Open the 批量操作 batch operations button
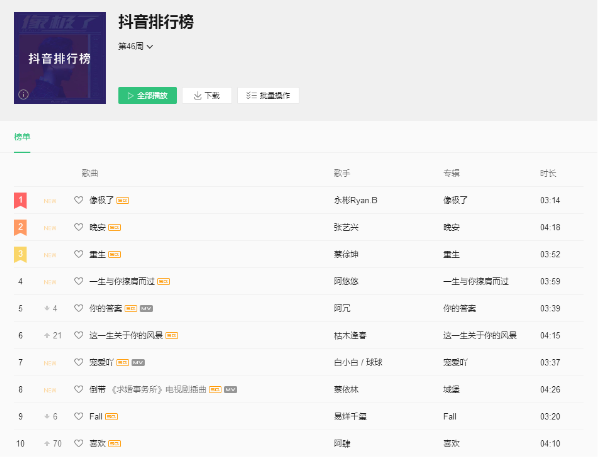598x457 pixels. click(268, 95)
